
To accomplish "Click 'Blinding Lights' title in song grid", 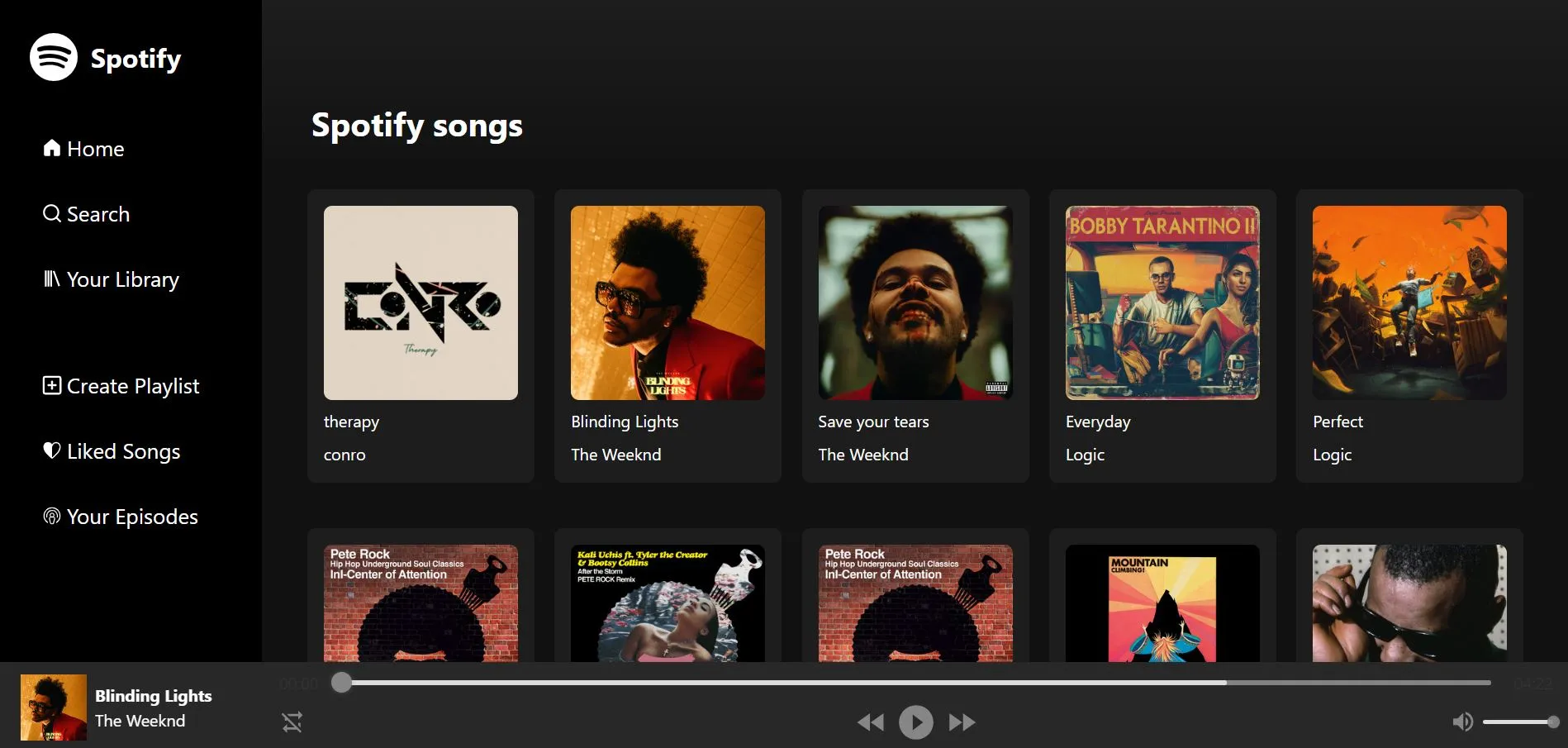I will point(625,422).
